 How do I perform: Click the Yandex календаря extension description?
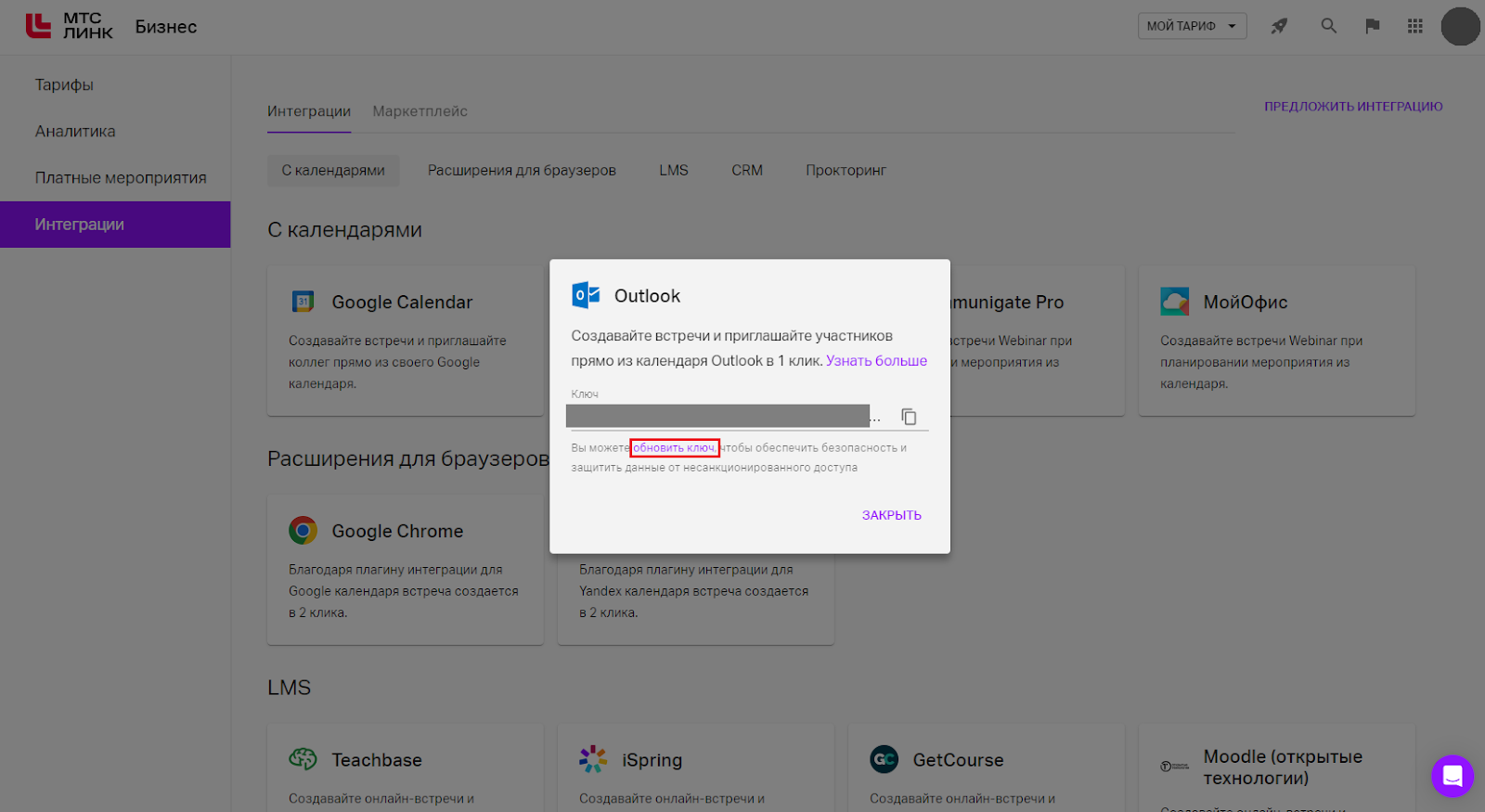(693, 591)
